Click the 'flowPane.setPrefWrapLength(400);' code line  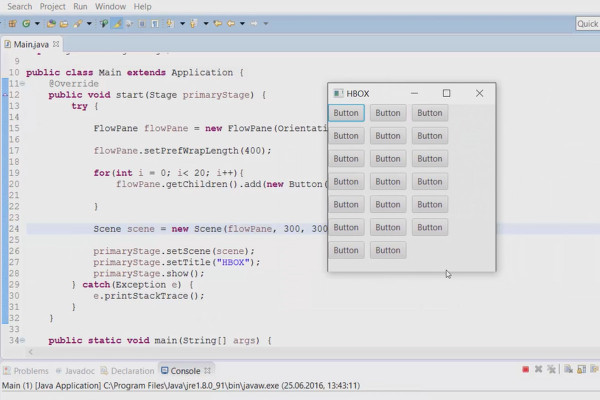(x=183, y=150)
